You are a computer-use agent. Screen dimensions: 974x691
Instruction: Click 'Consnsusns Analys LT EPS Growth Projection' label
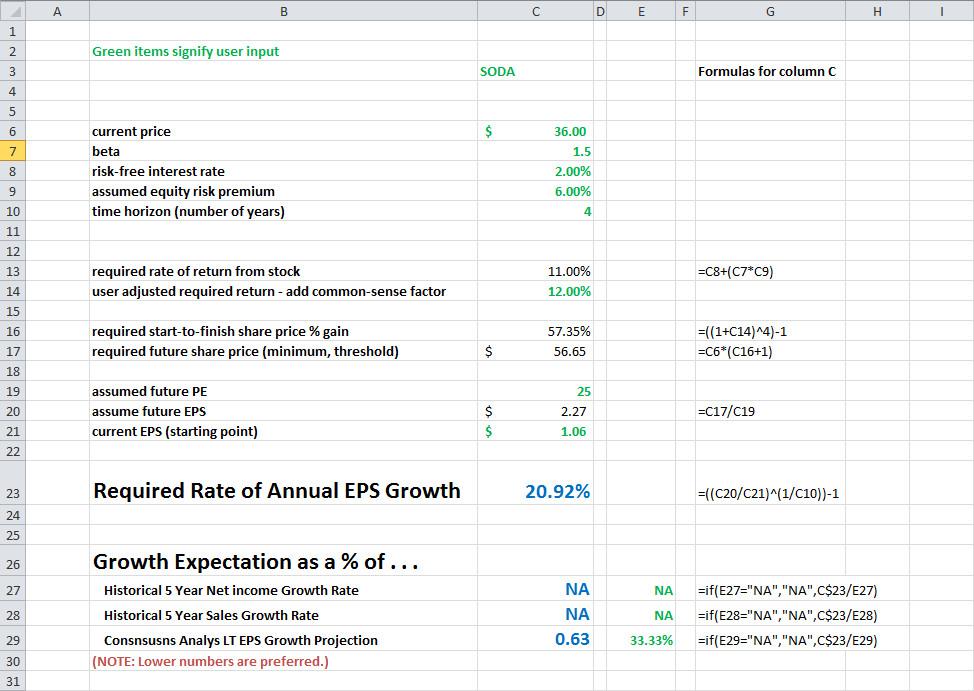pyautogui.click(x=240, y=640)
